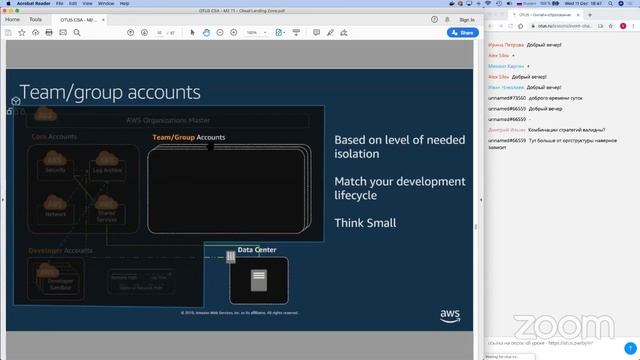Click the Notifications bell icon in Acrobat
This screenshot has width=640, height=360.
(x=447, y=20)
